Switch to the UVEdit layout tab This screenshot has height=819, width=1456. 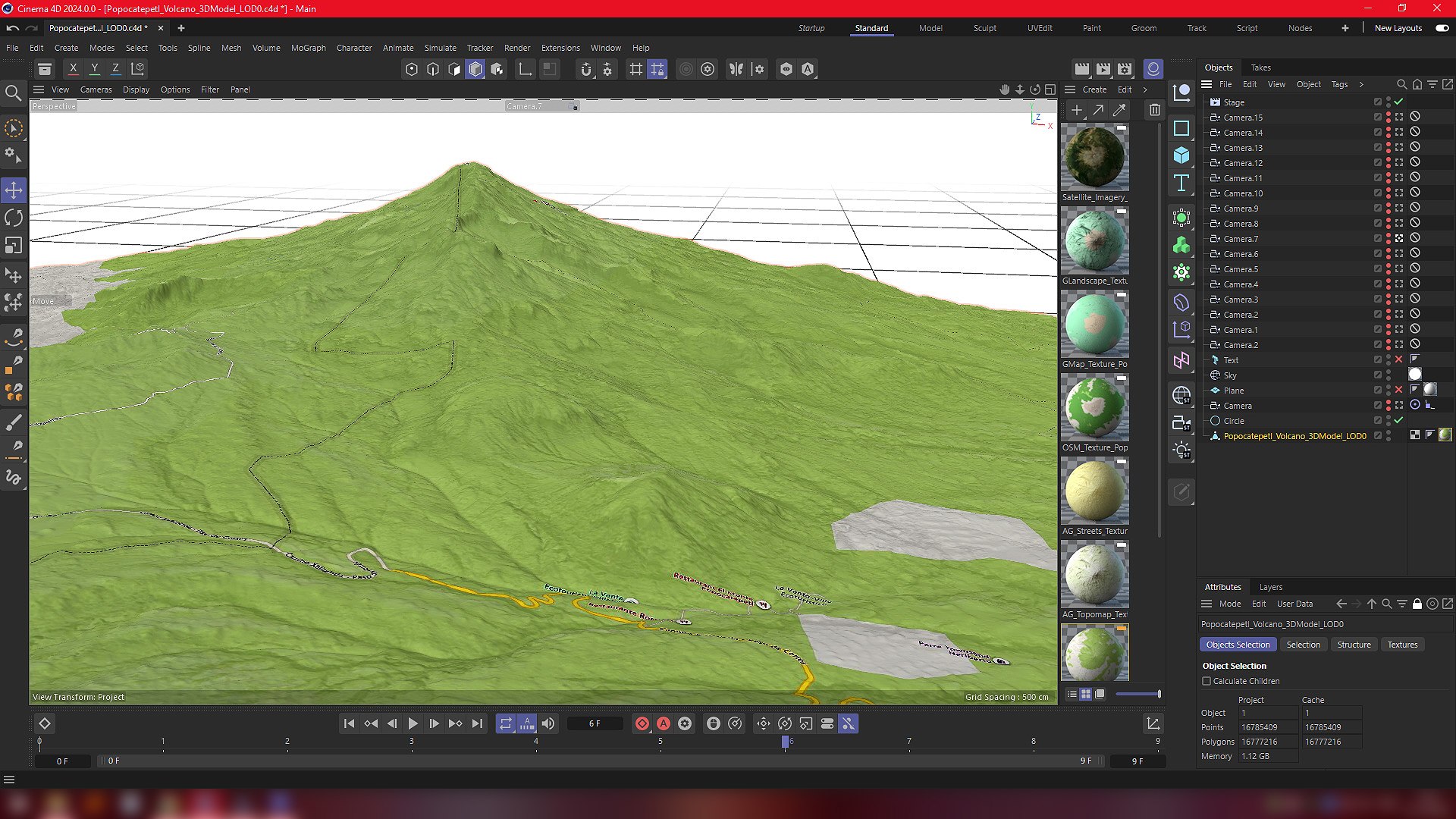point(1040,28)
